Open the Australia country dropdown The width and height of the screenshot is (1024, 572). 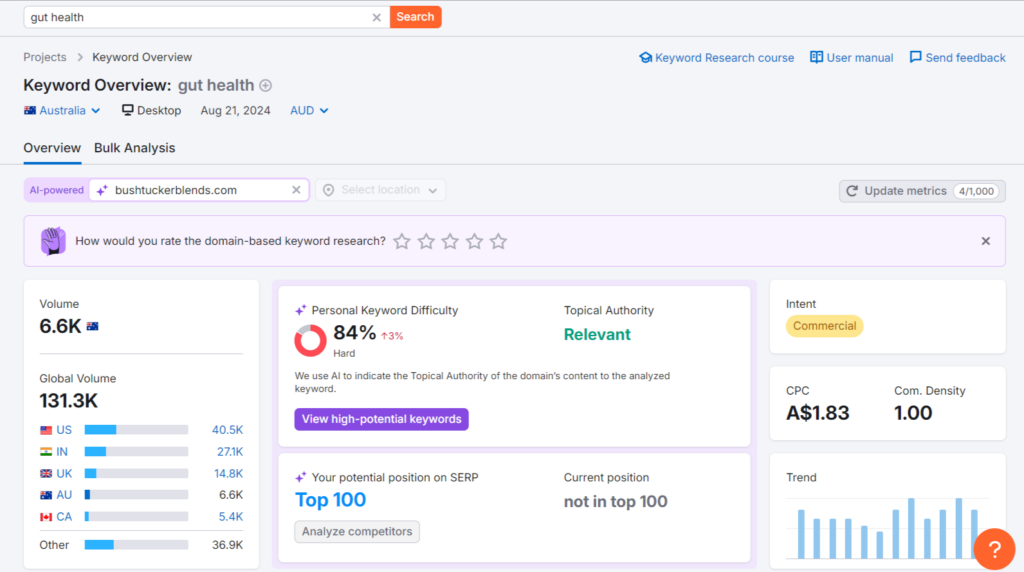[x=62, y=111]
